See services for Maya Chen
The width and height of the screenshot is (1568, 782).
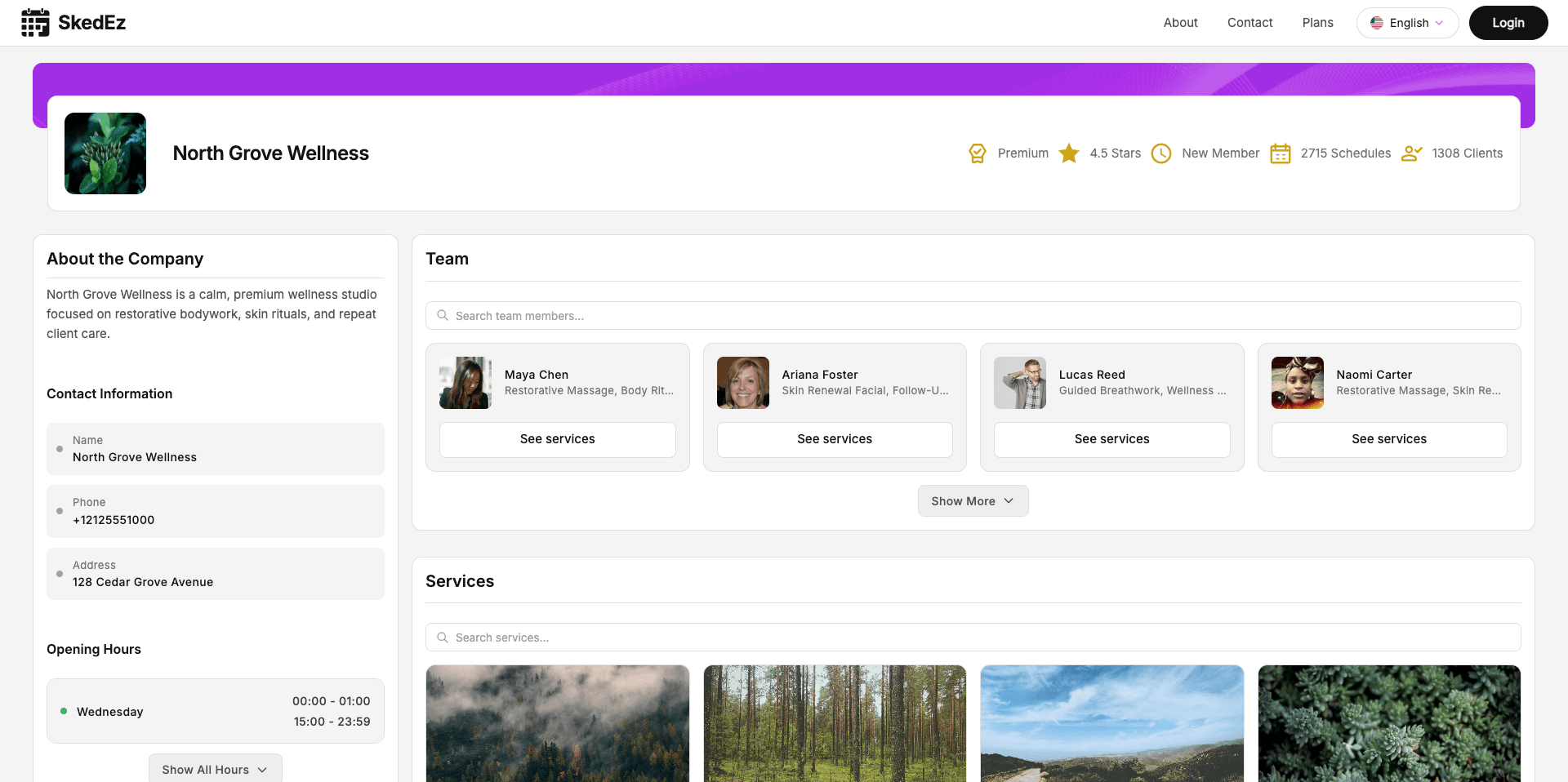[x=557, y=439]
